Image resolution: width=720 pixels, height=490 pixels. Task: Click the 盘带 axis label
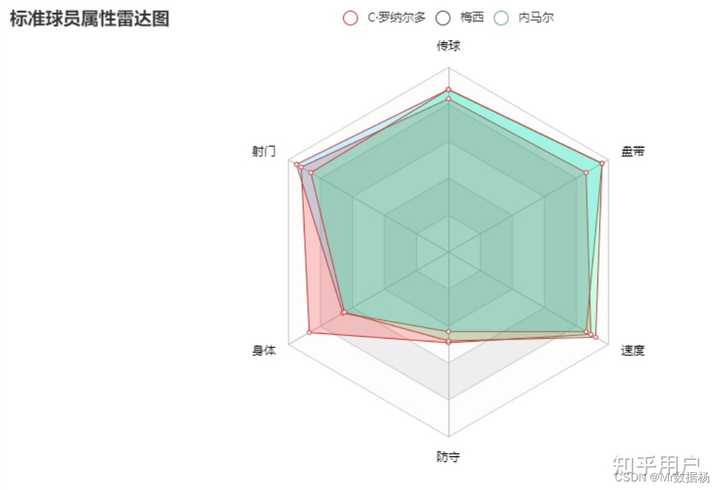[x=633, y=152]
